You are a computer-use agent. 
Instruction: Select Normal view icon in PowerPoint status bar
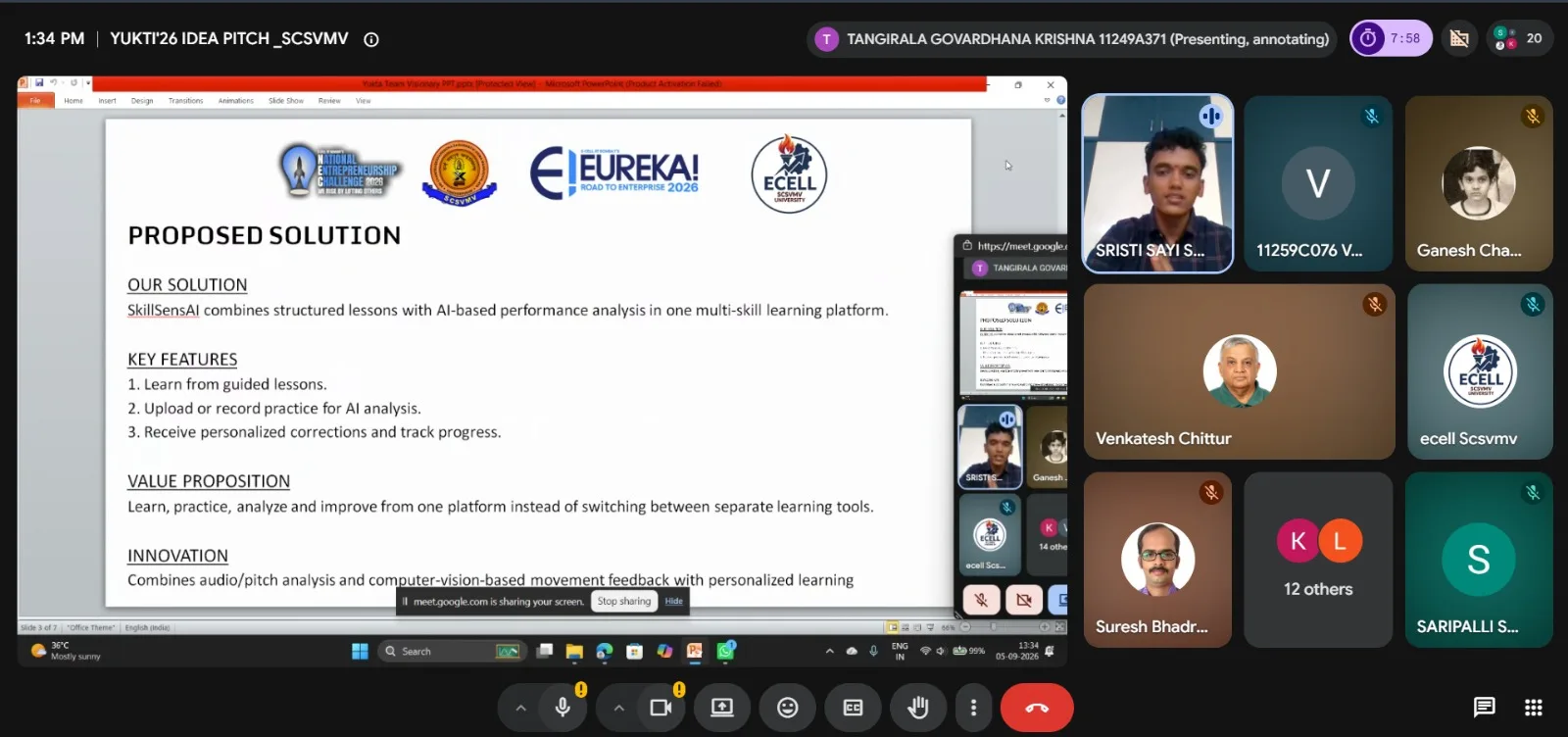click(893, 627)
